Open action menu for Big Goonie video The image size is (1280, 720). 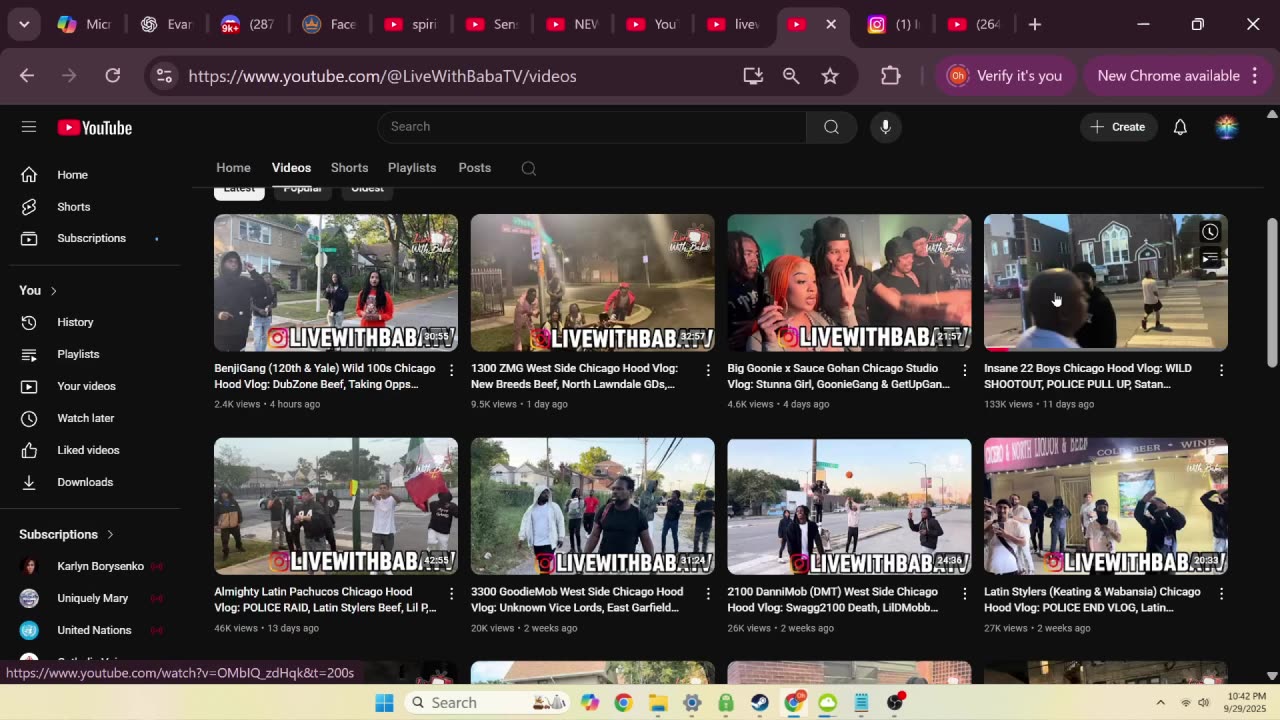tap(965, 370)
